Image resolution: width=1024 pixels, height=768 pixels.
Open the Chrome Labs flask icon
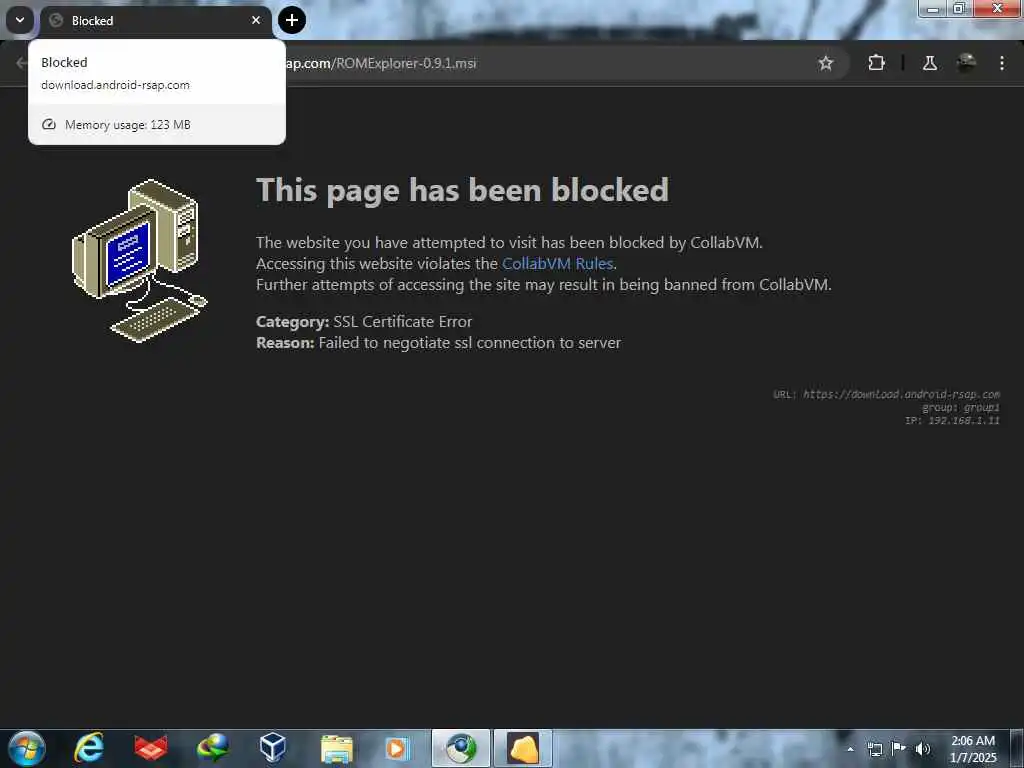click(929, 63)
